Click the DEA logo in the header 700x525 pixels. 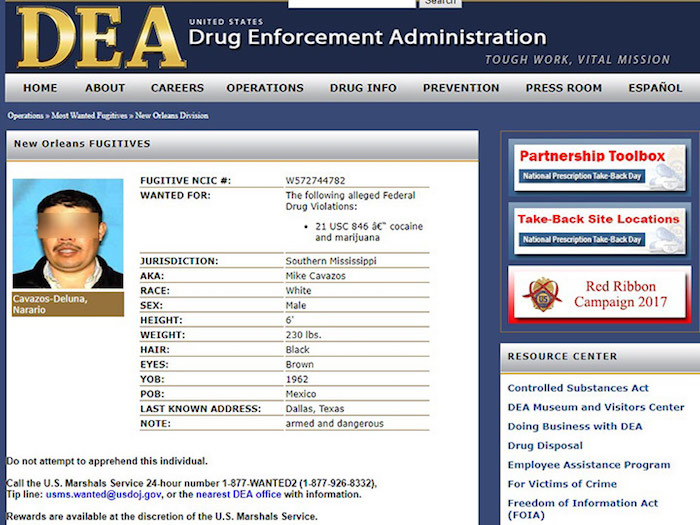pyautogui.click(x=100, y=38)
